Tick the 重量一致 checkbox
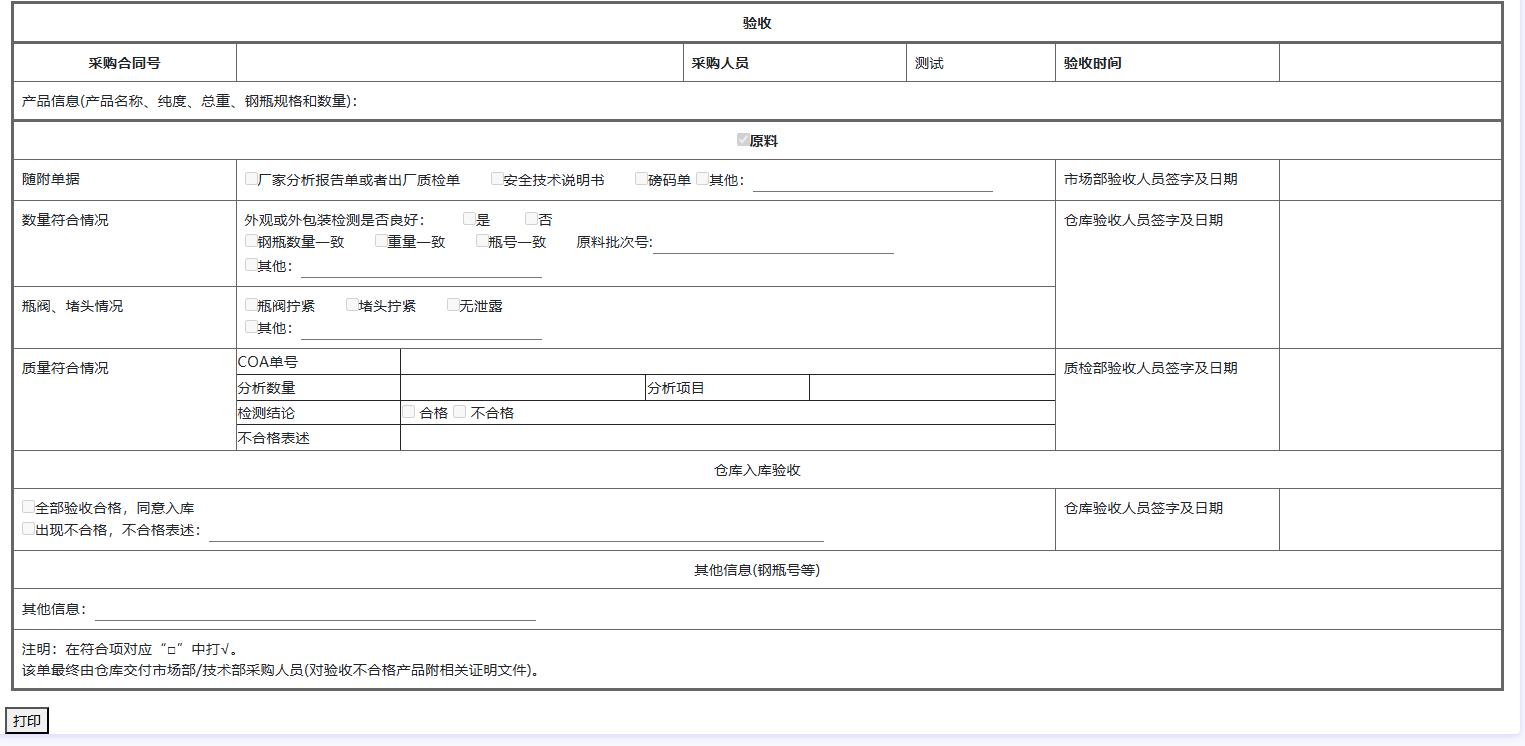1525x746 pixels. 381,240
